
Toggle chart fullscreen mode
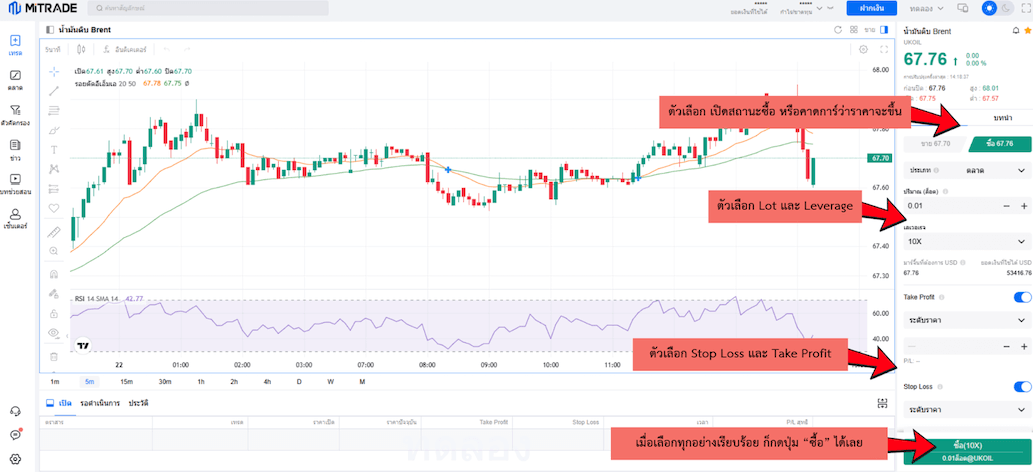click(884, 49)
